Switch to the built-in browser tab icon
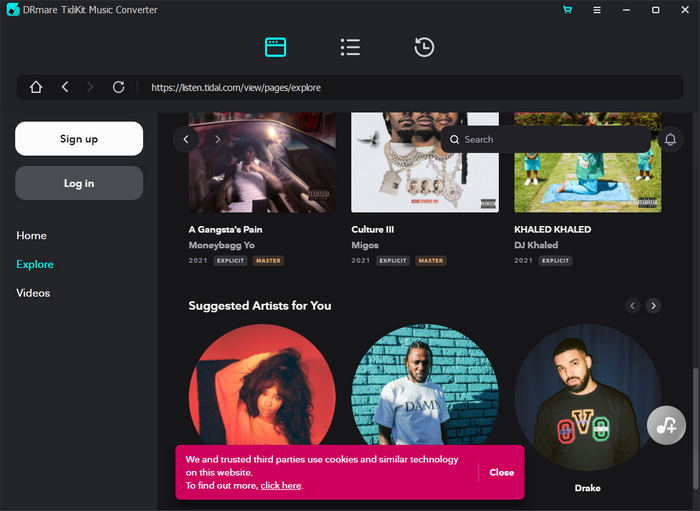Image resolution: width=700 pixels, height=511 pixels. tap(275, 47)
